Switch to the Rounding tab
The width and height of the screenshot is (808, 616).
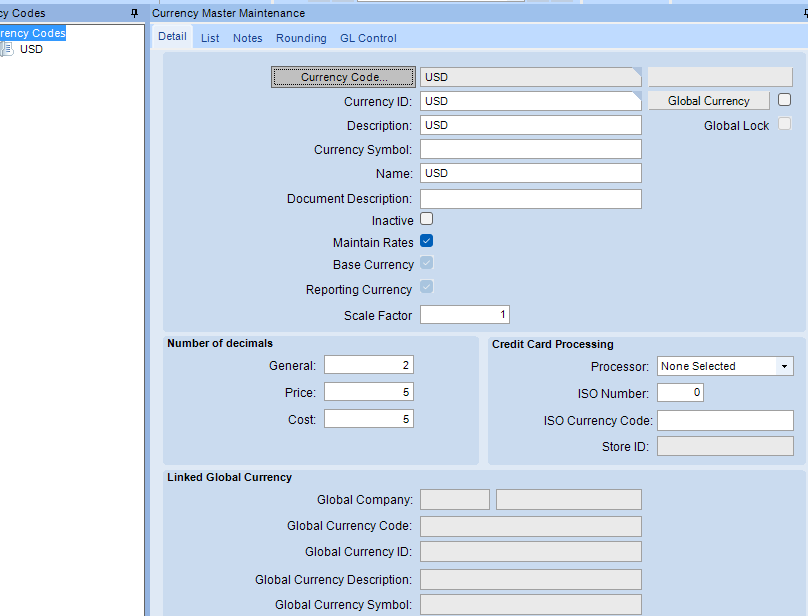(x=301, y=38)
